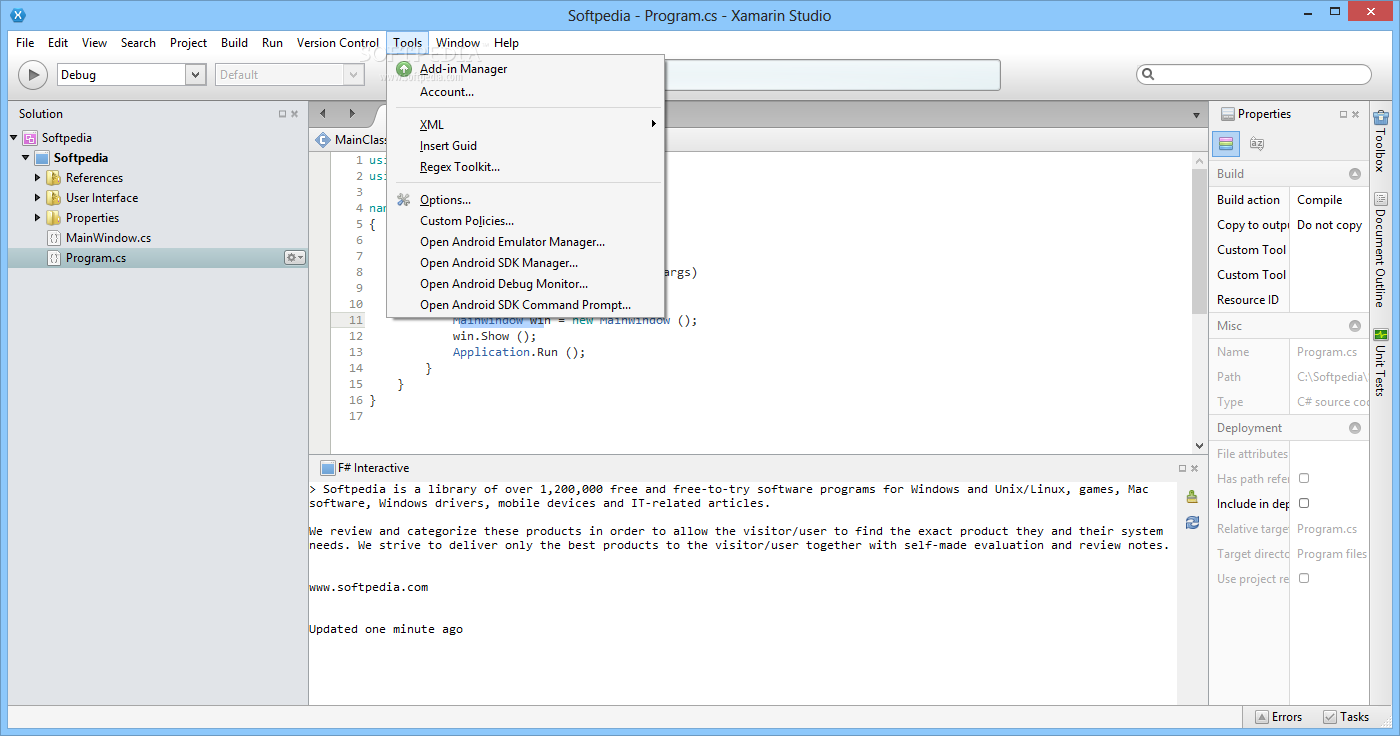Image resolution: width=1400 pixels, height=736 pixels.
Task: Maximize the Solution pad
Action: (282, 114)
